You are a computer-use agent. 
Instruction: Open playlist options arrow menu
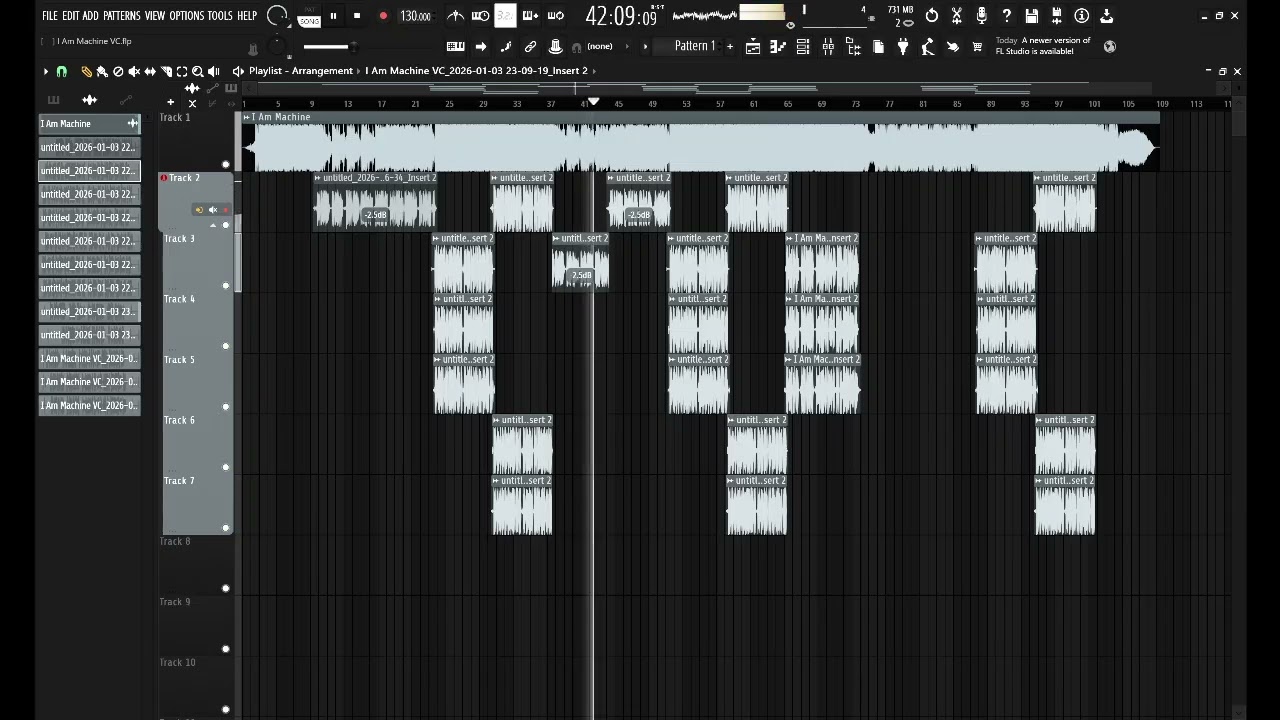click(45, 71)
